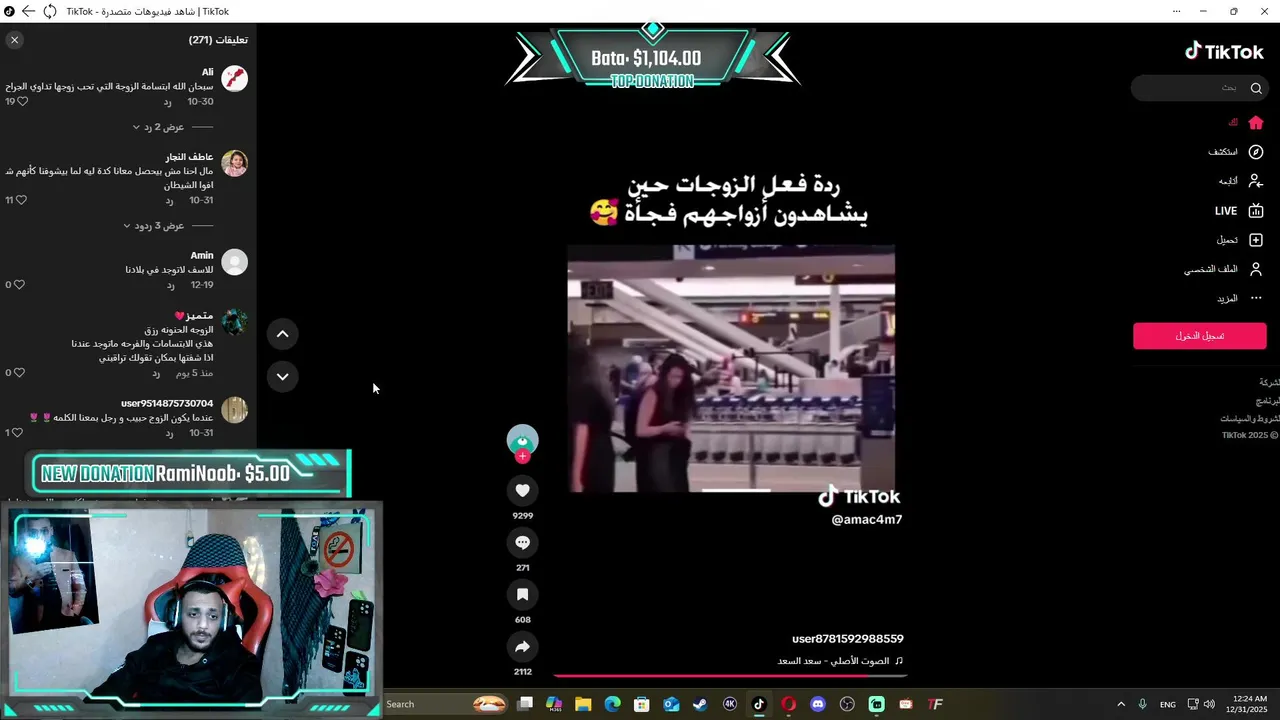Open Amin's profile avatar

point(234,262)
